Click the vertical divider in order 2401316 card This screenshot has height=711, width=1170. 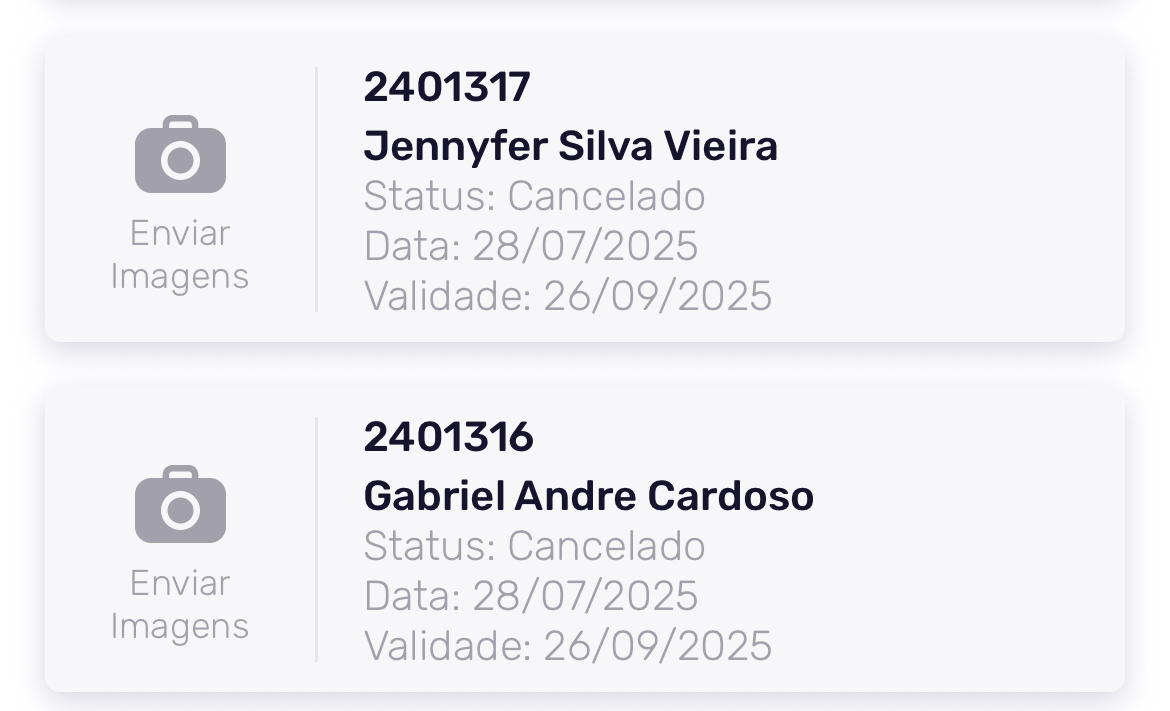click(x=316, y=540)
